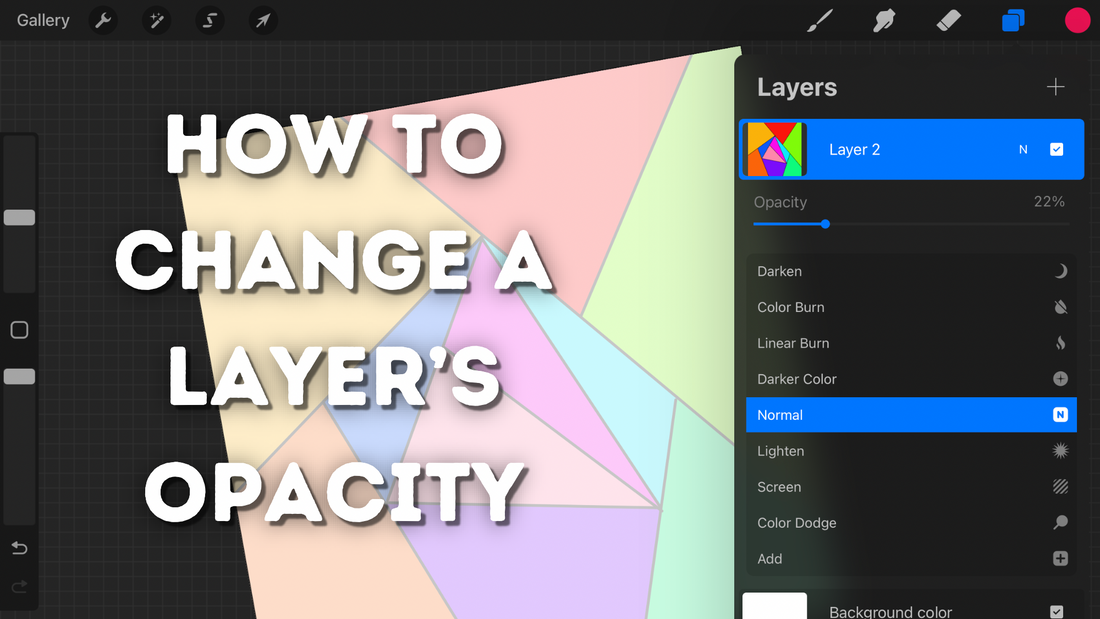Screen dimensions: 1100x619
Task: Open the Adjustments magic wand menu
Action: pos(156,20)
